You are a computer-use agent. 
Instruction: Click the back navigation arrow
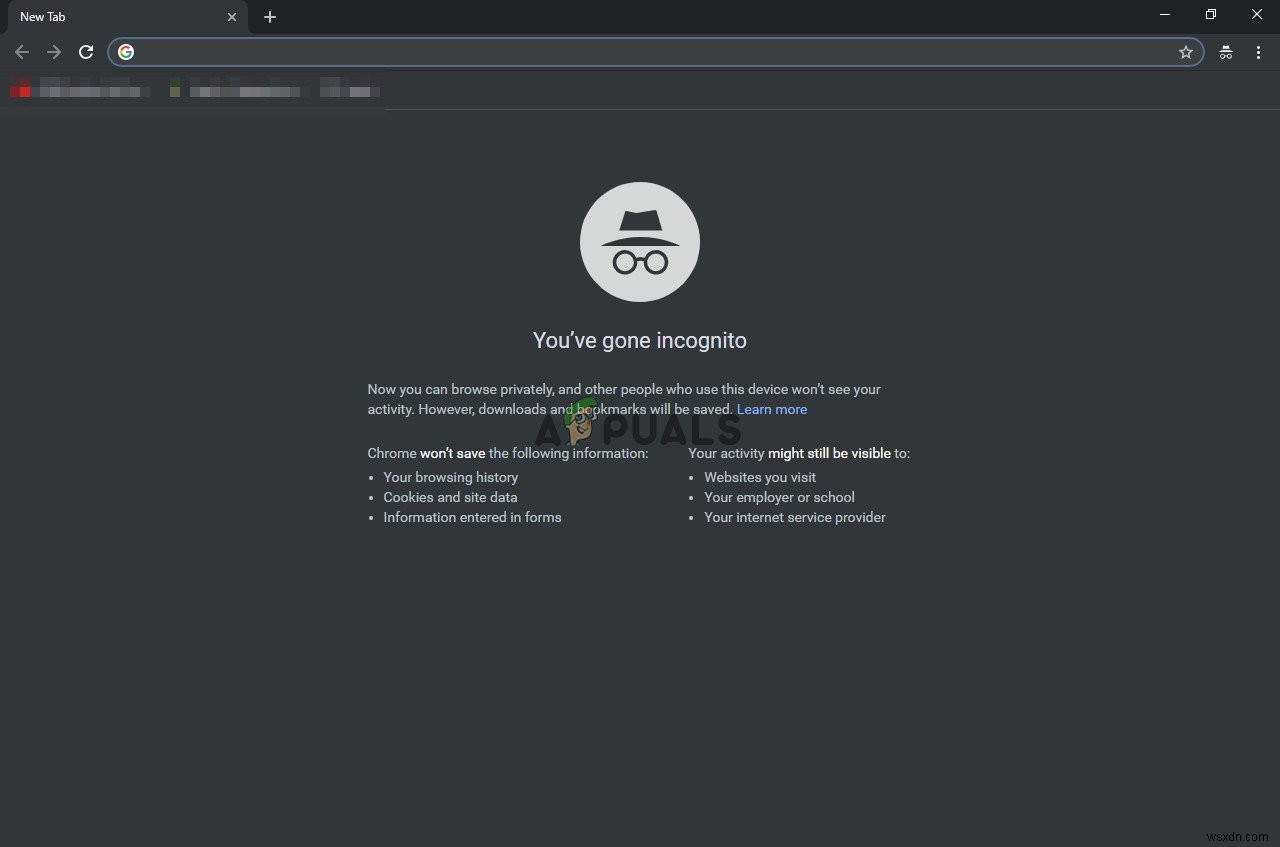22,52
